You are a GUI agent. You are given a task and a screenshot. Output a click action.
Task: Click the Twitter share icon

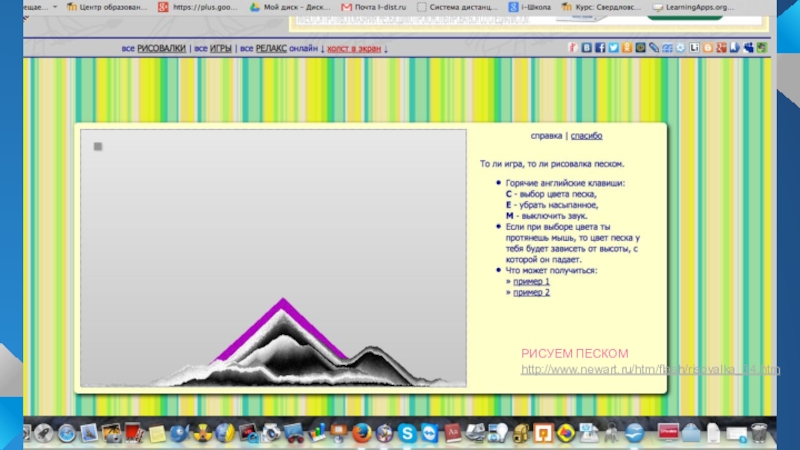coord(614,47)
